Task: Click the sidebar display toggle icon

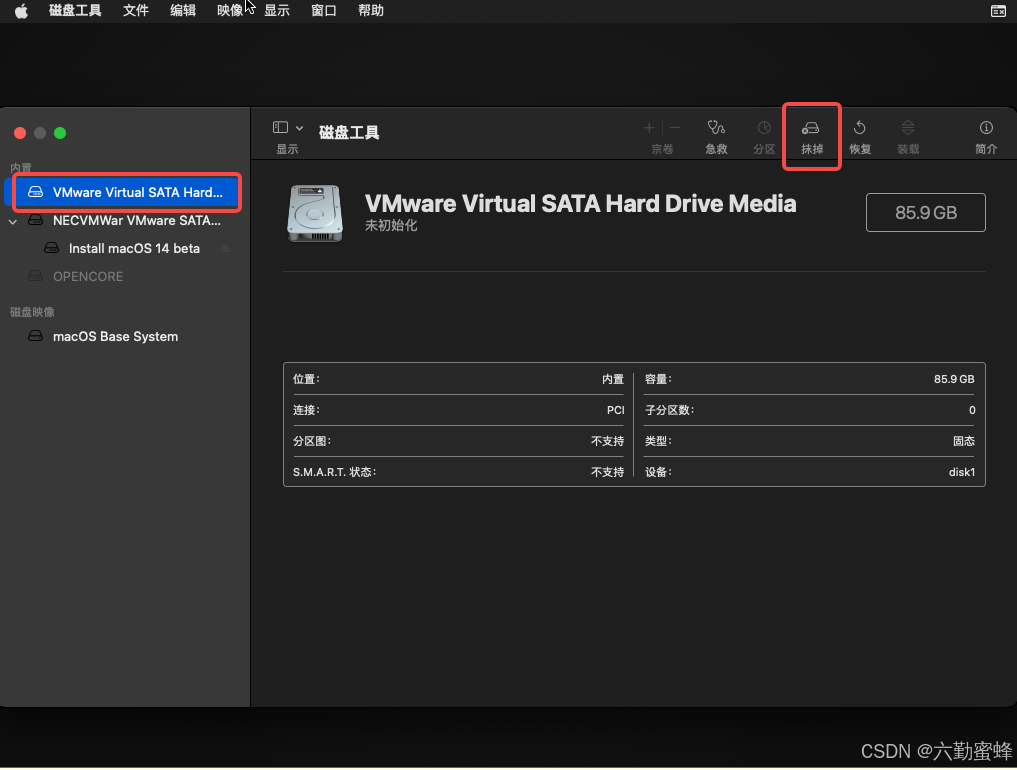Action: point(280,127)
